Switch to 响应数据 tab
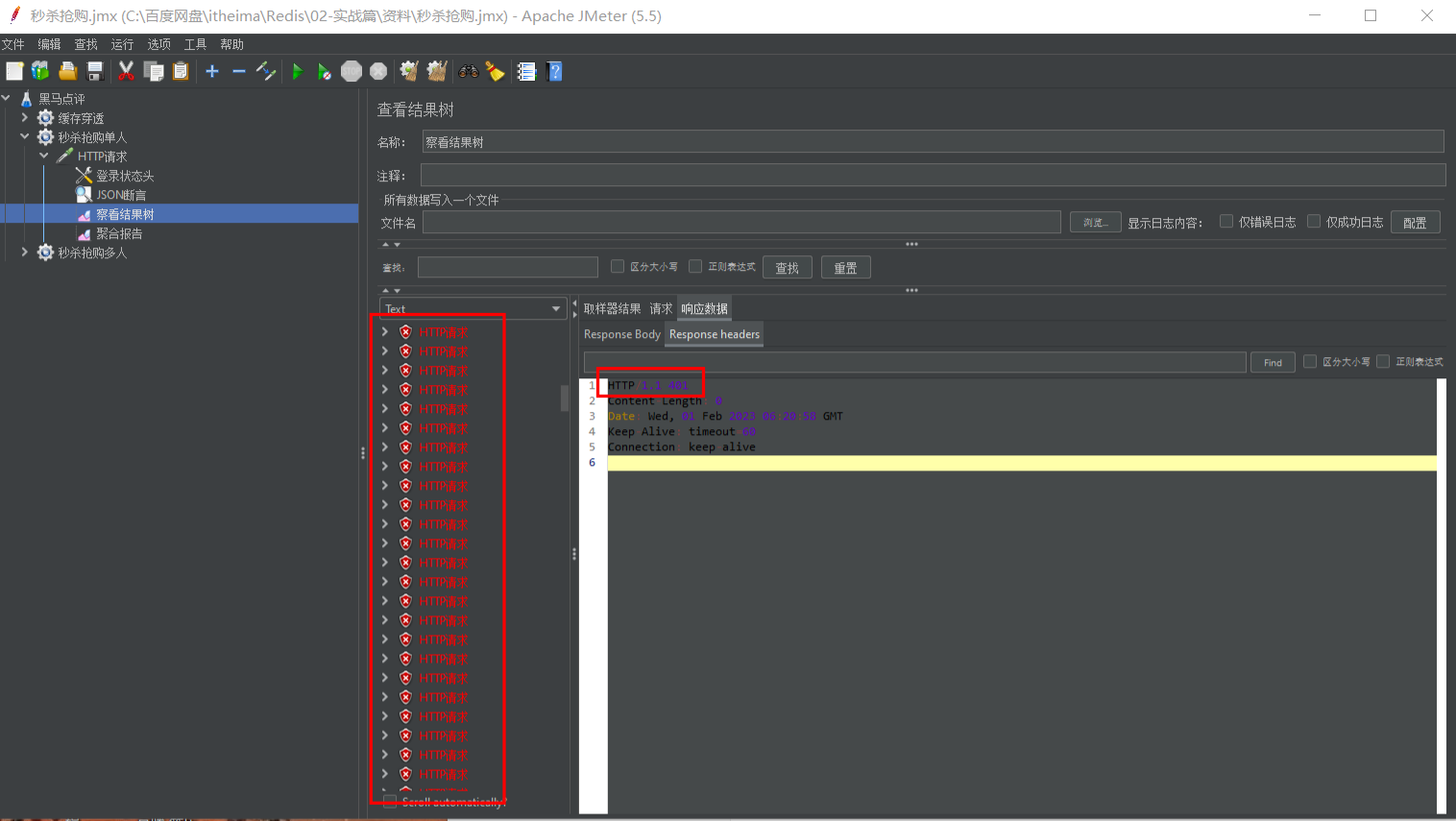 [704, 308]
